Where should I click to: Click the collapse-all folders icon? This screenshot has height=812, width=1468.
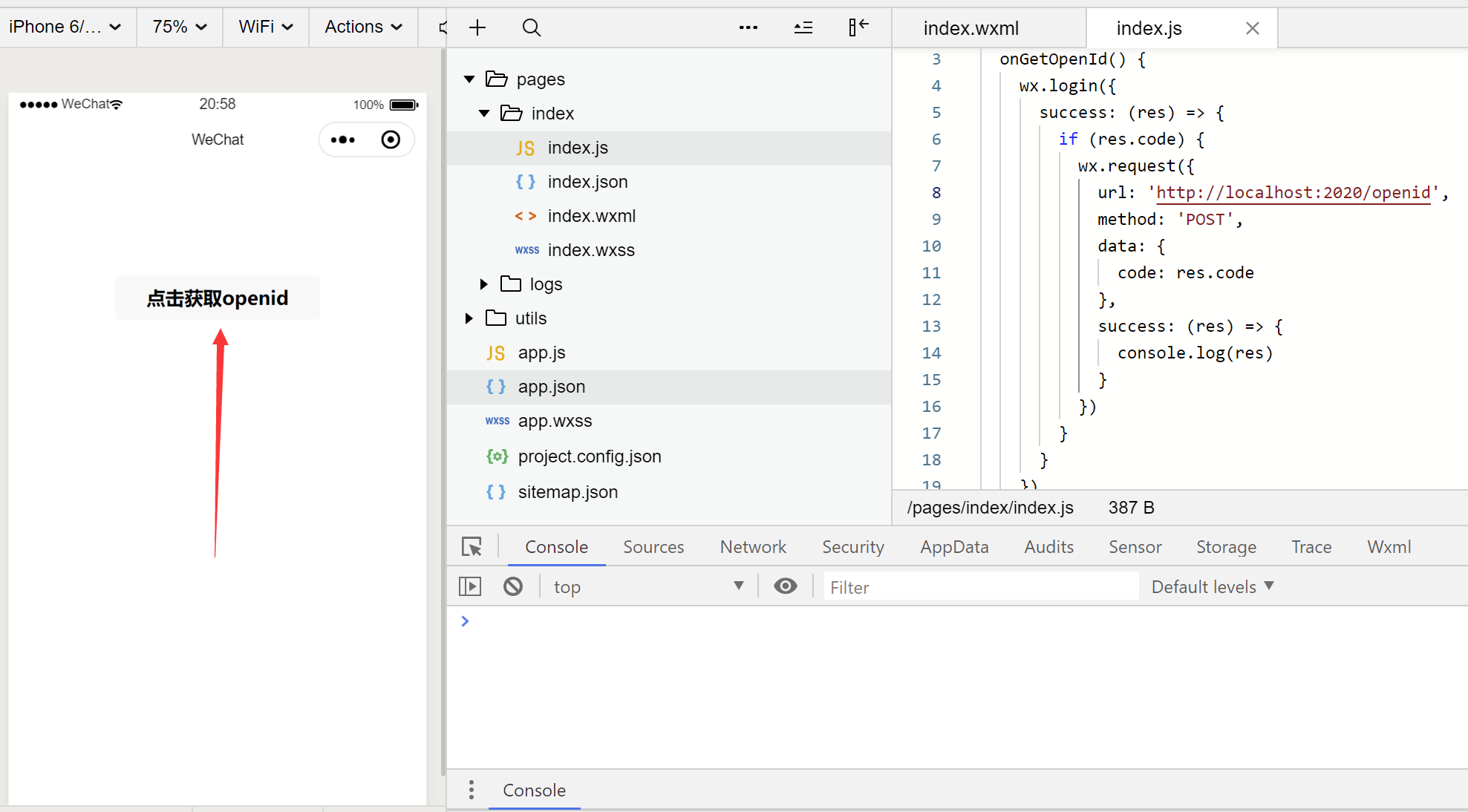coord(803,27)
